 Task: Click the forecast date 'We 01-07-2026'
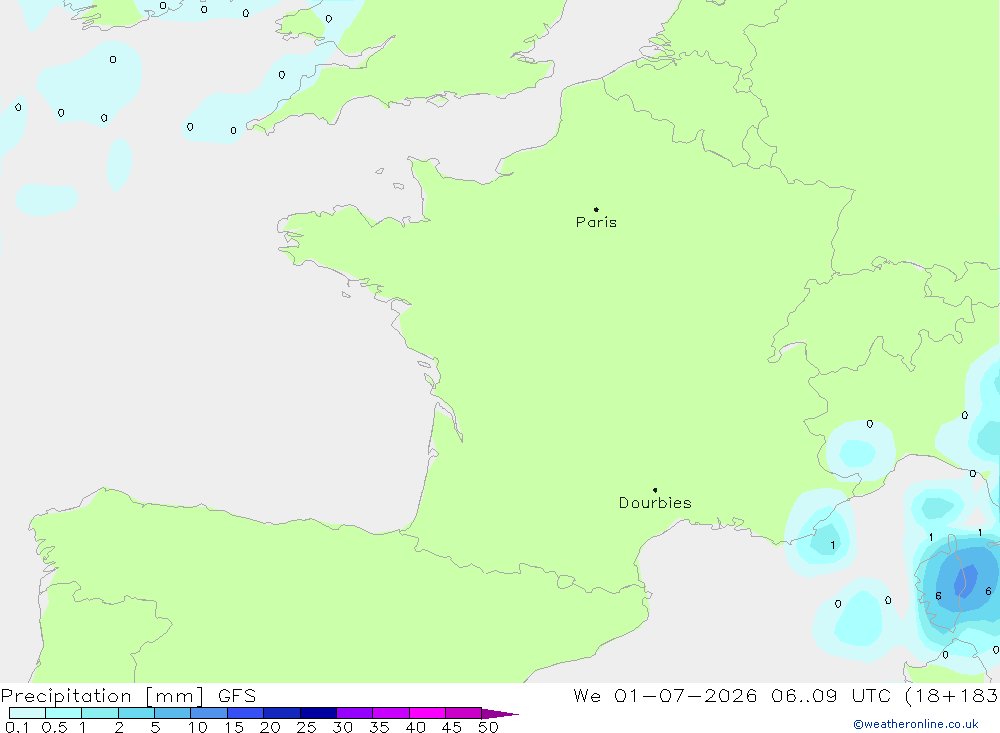coord(665,696)
